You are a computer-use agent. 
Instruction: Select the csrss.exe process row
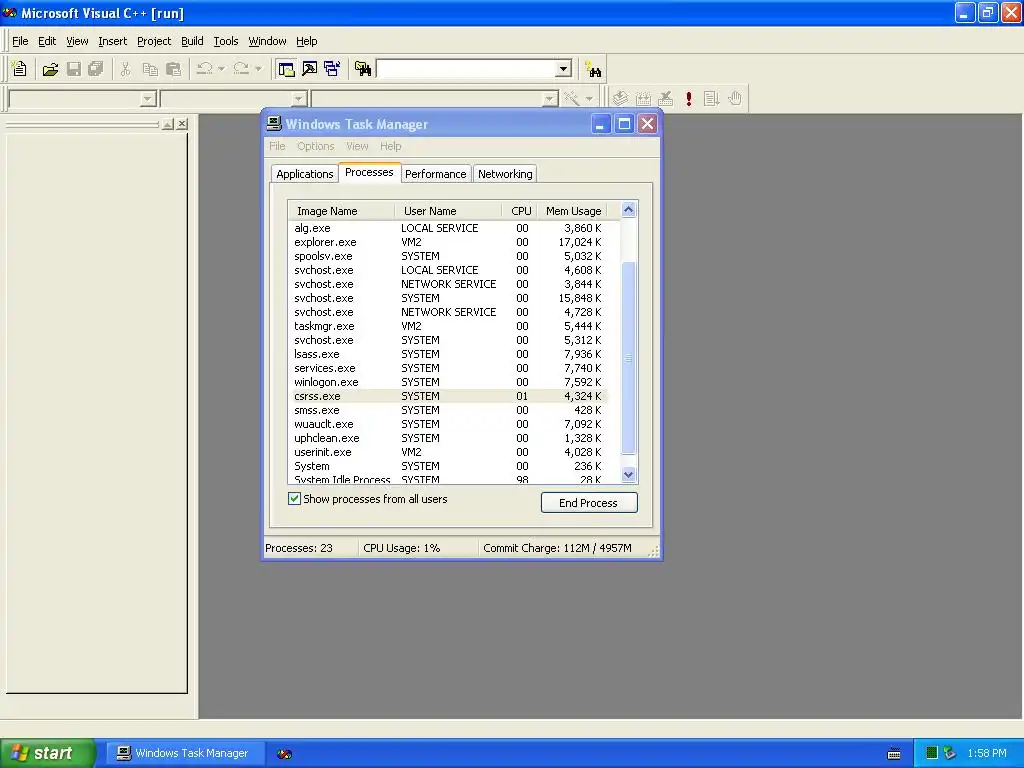coord(449,396)
